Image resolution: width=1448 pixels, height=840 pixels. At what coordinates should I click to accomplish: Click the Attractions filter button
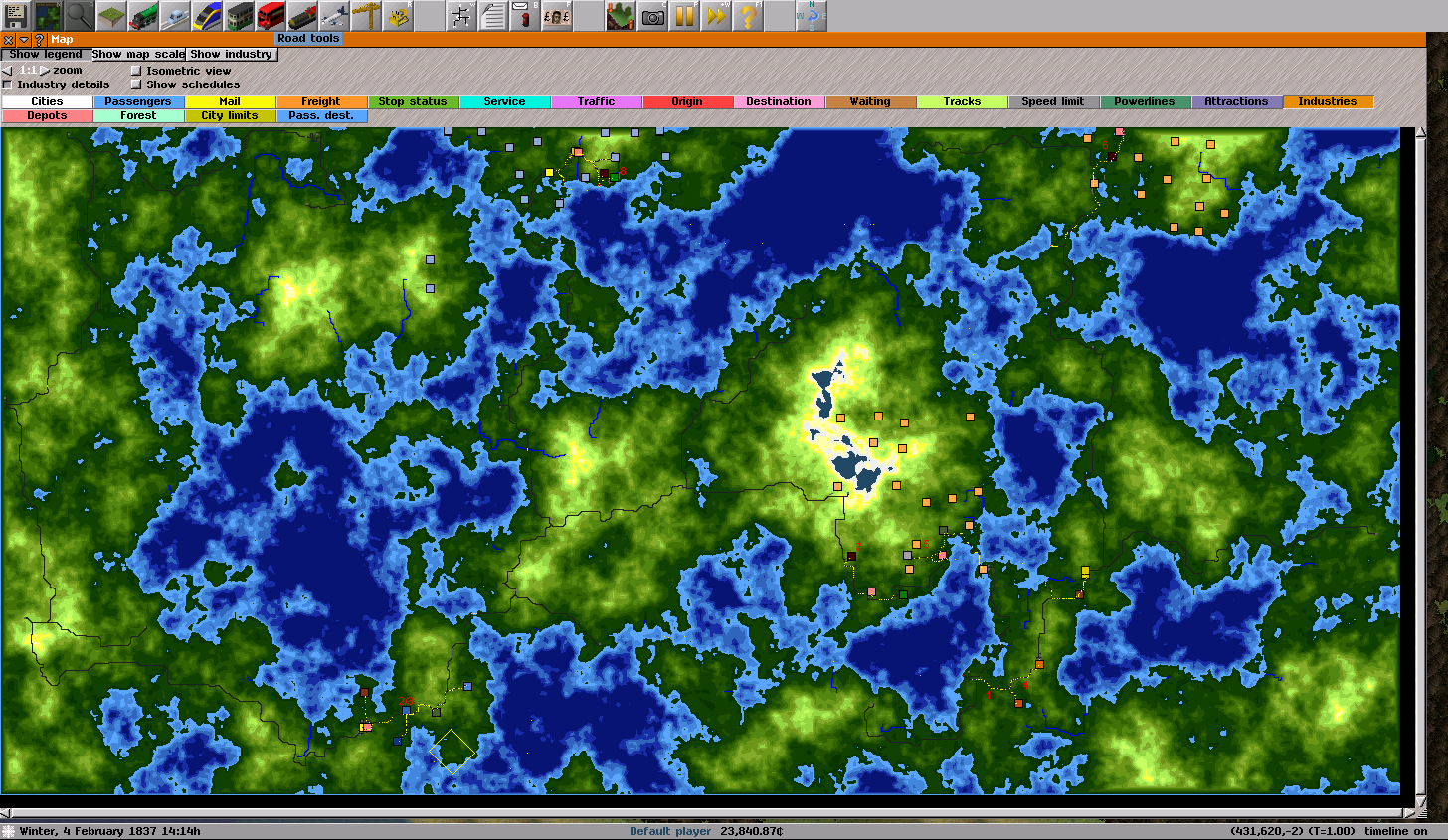click(x=1236, y=101)
